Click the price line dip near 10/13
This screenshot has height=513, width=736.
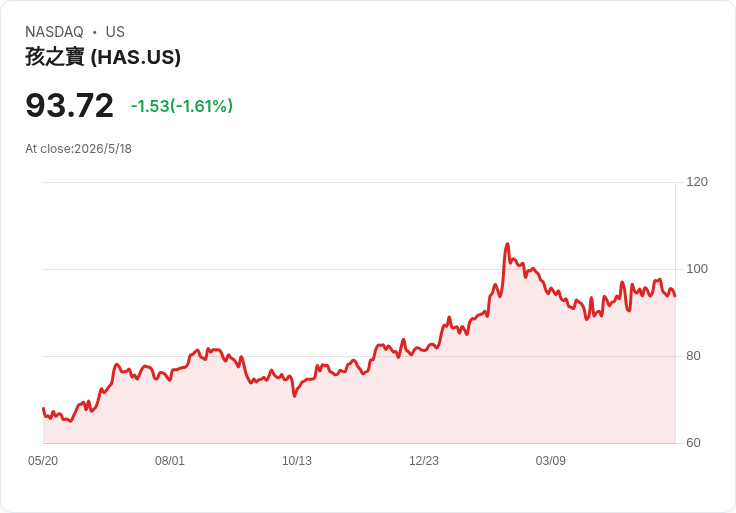tap(294, 396)
